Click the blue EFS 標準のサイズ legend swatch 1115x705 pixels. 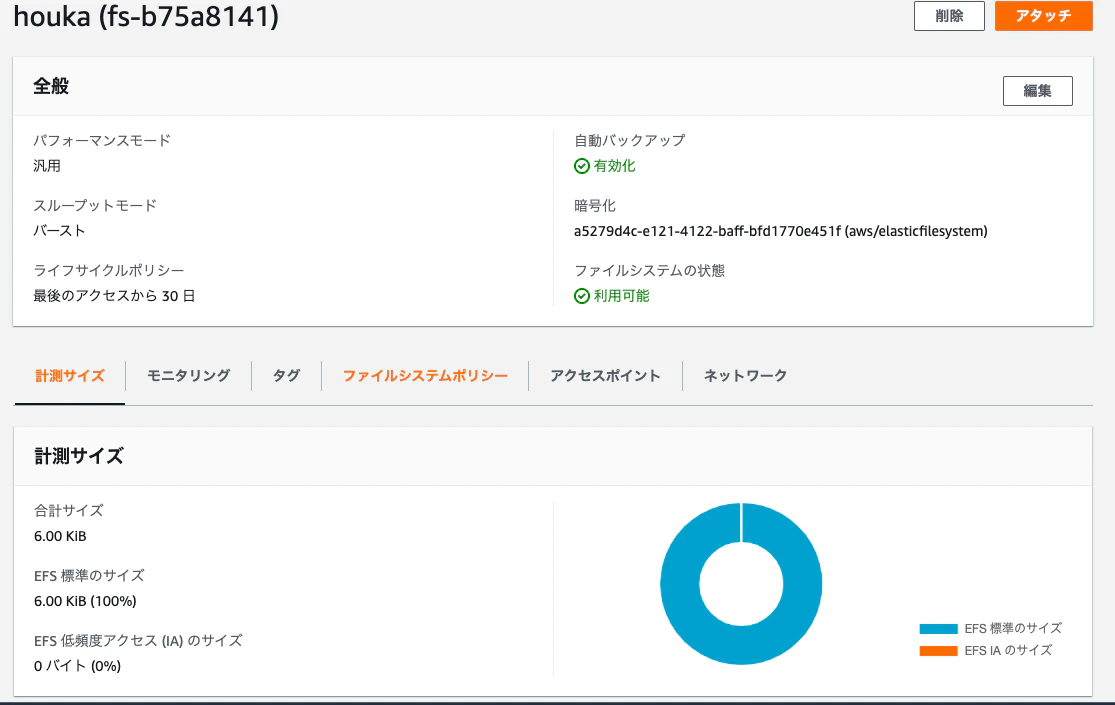939,629
